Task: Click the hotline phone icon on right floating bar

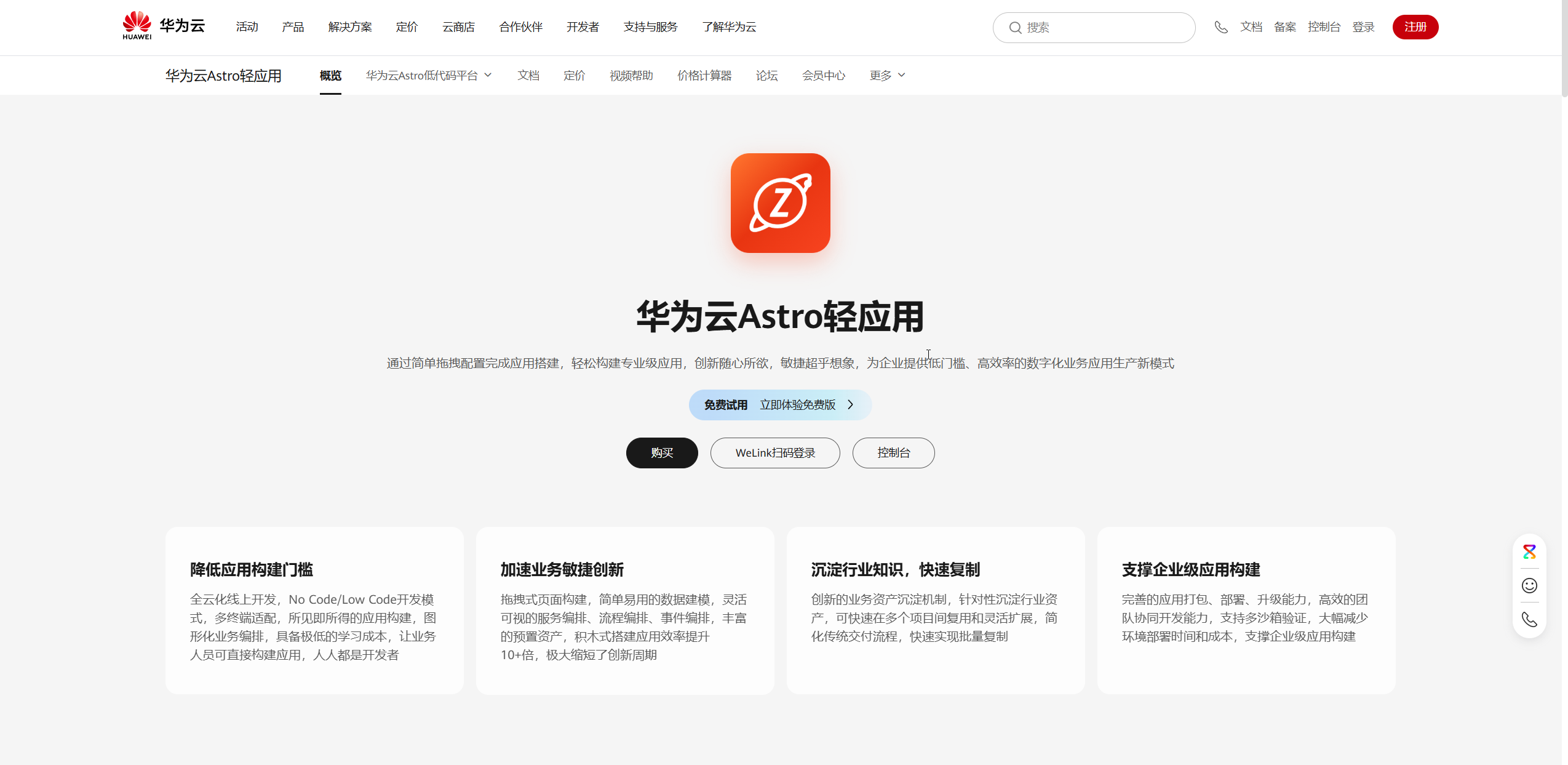Action: [x=1529, y=620]
